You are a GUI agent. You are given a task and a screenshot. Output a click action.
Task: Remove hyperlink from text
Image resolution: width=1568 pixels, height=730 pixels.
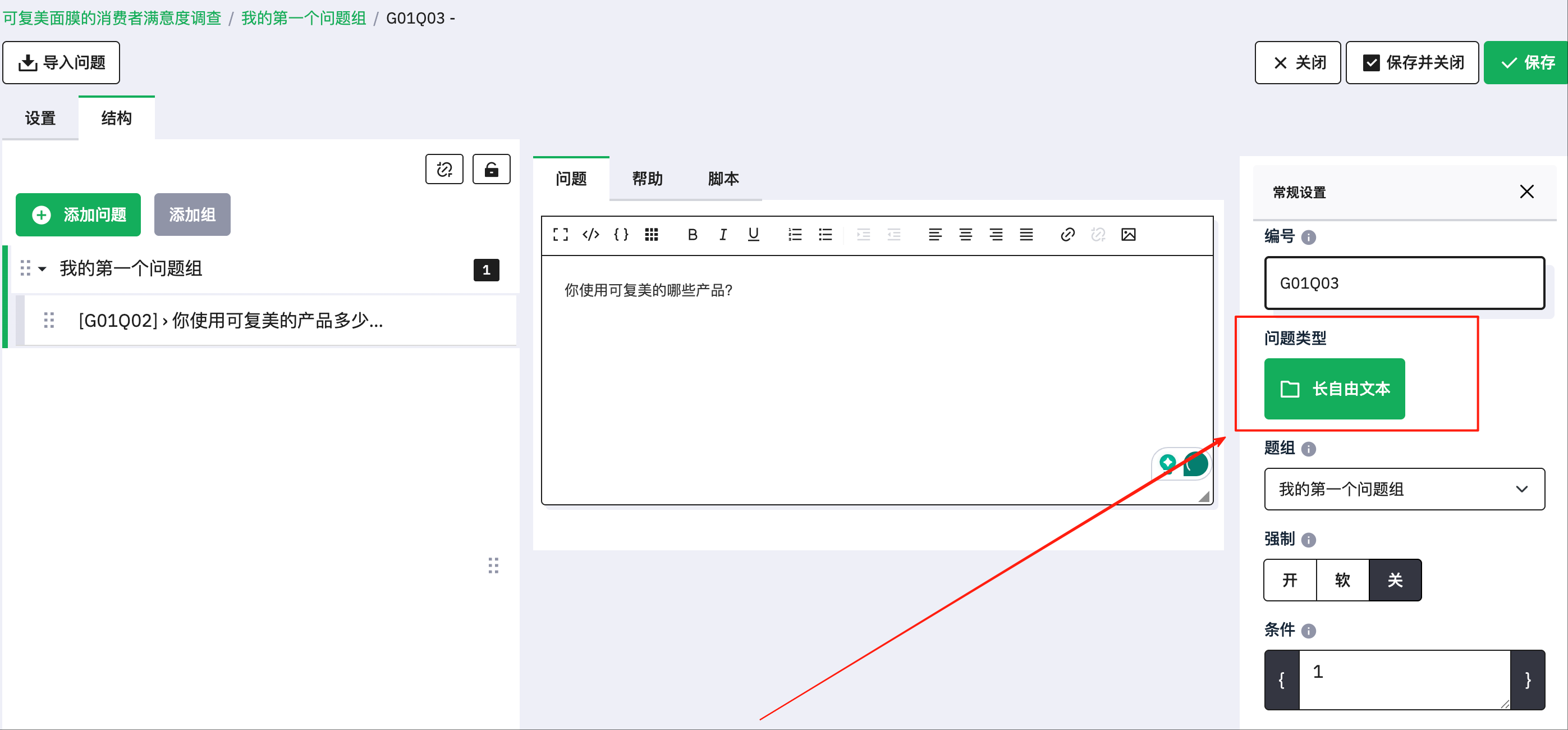1098,234
